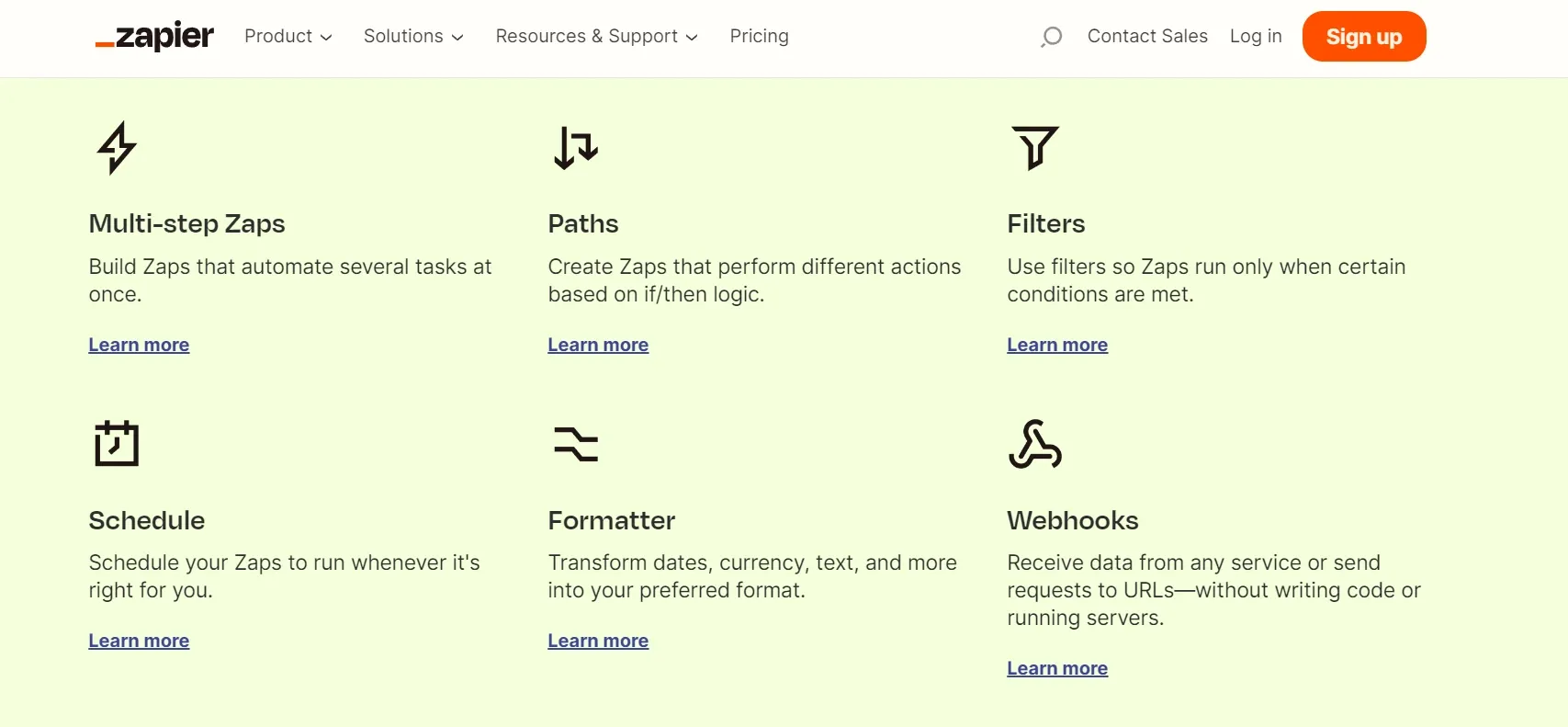Click the Filters heading
The width and height of the screenshot is (1568, 727).
(x=1046, y=224)
